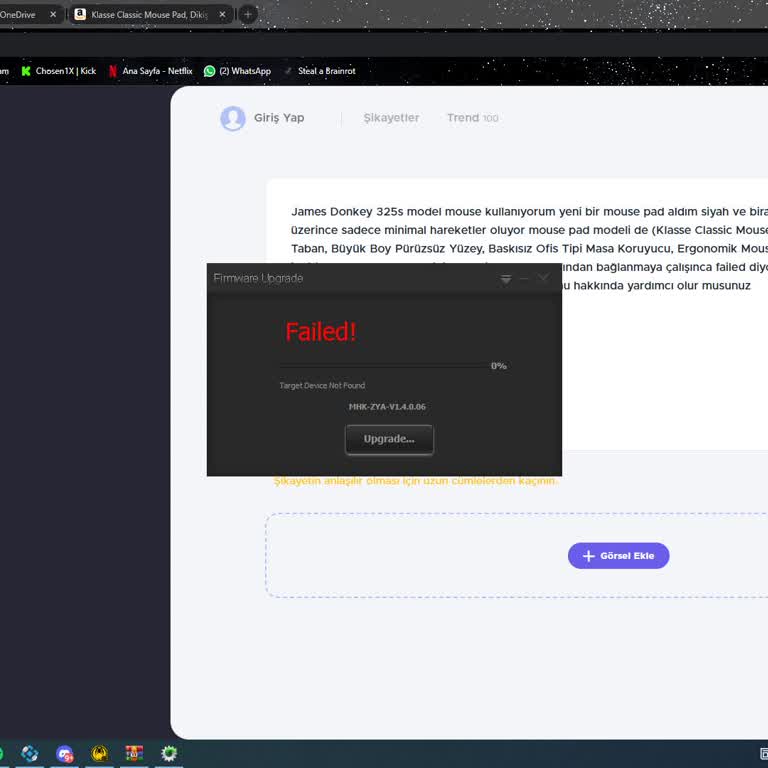Open the WhatsApp bookmark
The height and width of the screenshot is (768, 768).
pos(237,71)
